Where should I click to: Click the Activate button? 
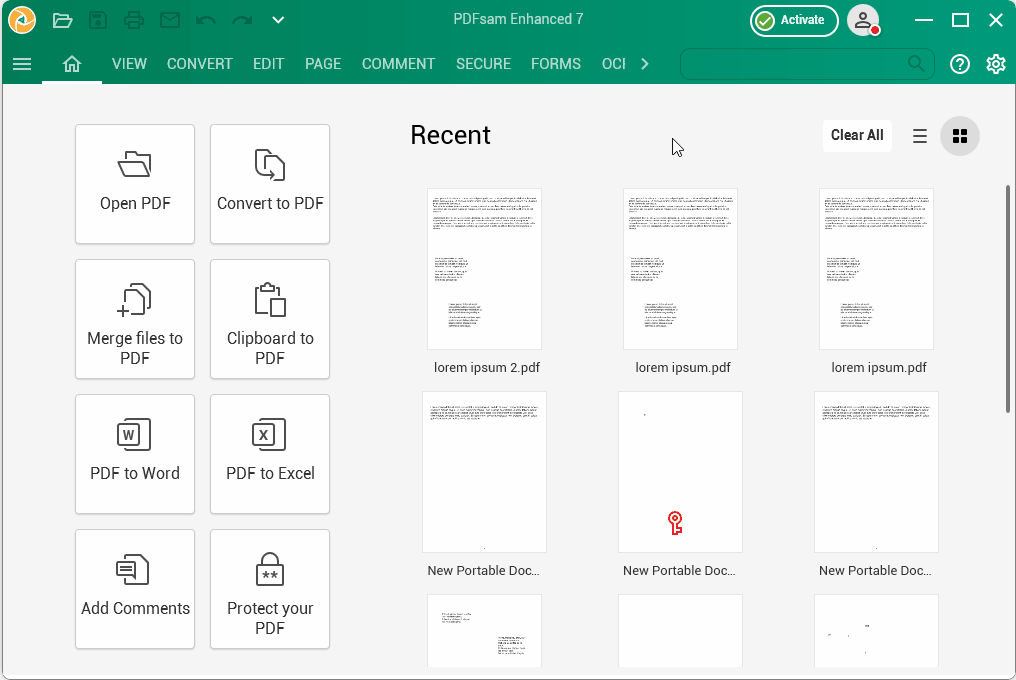pos(794,21)
